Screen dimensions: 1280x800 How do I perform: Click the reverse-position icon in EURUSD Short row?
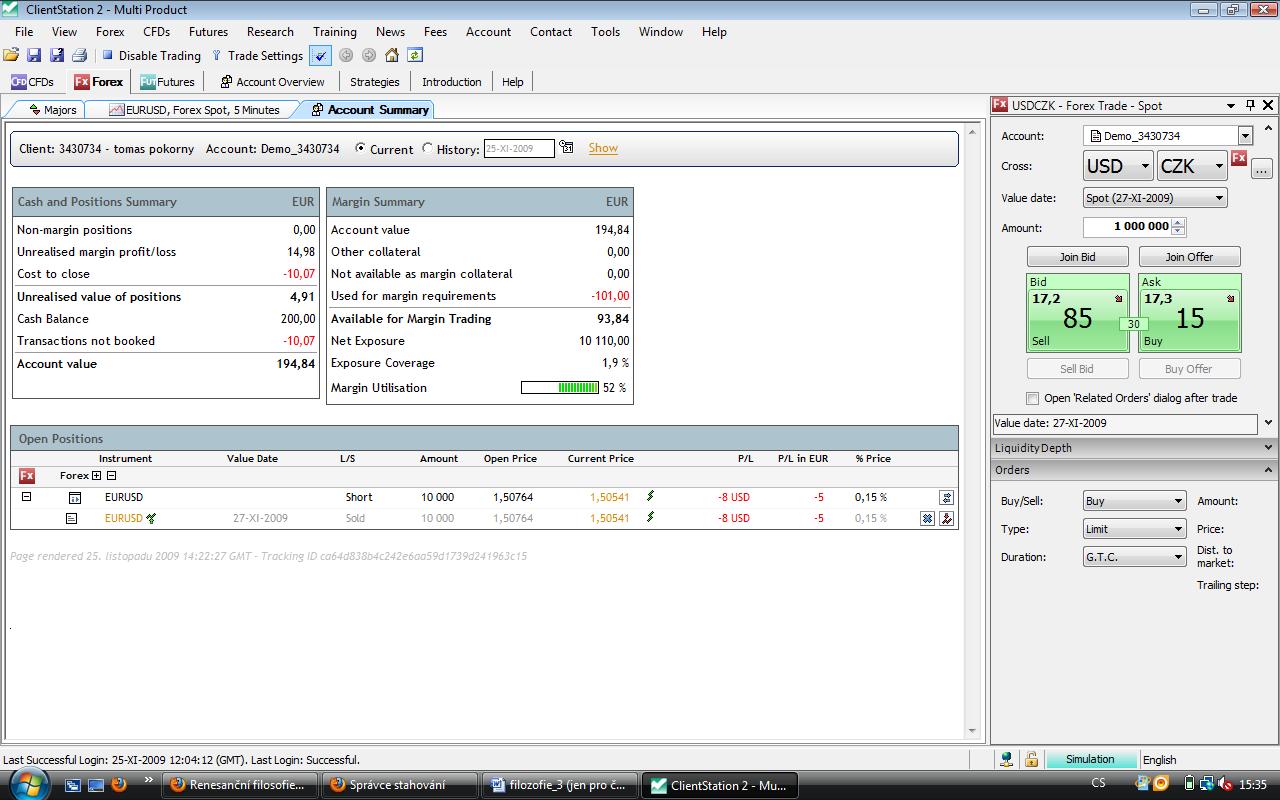947,497
